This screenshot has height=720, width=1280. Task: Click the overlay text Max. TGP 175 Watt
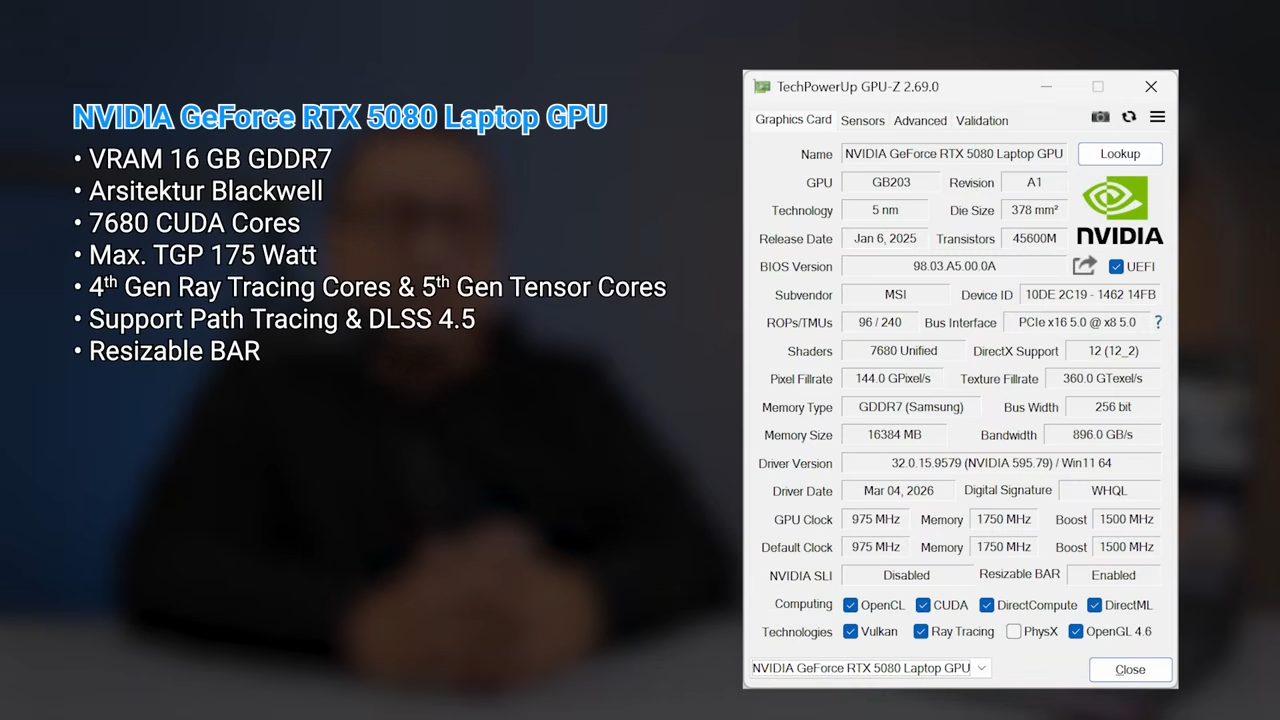(203, 255)
